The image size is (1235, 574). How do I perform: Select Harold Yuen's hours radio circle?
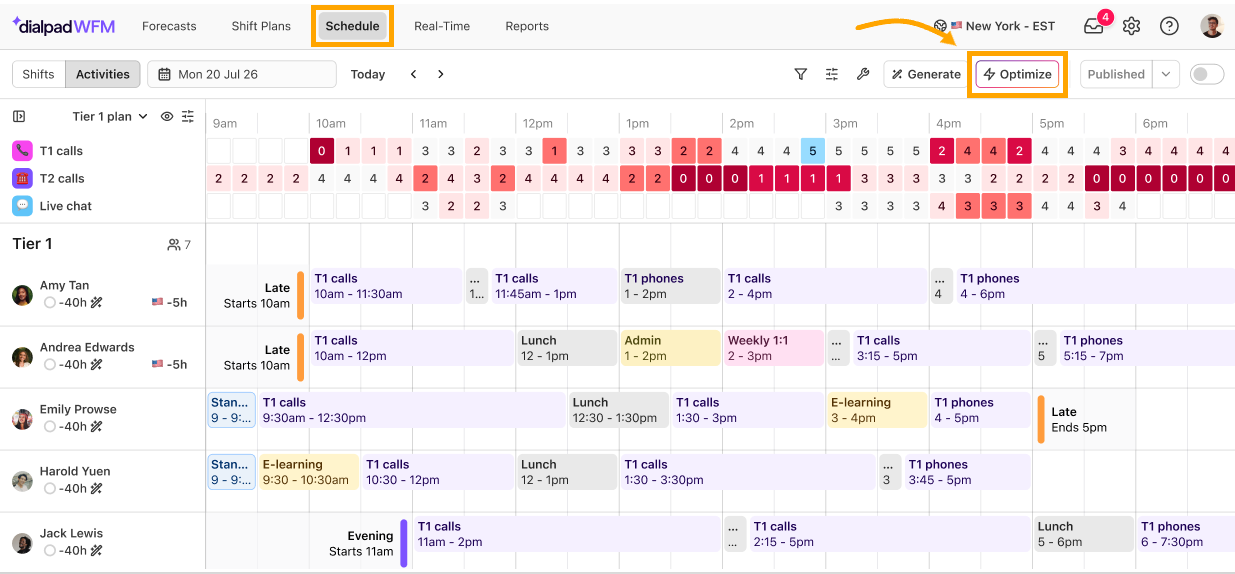click(49, 488)
